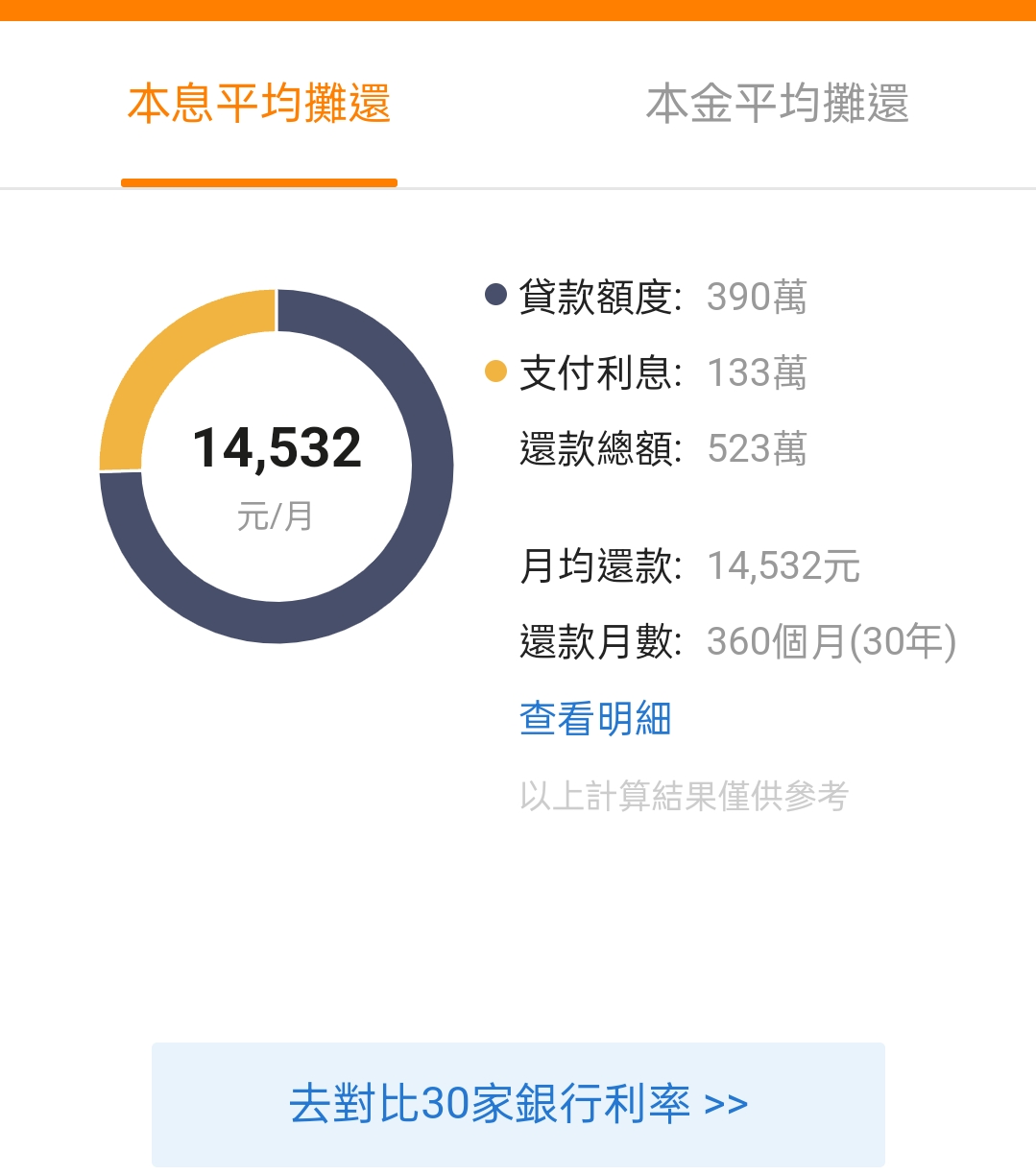The height and width of the screenshot is (1175, 1036).
Task: Click the bold 14,532 figure in the chart center
Action: pyautogui.click(x=277, y=448)
